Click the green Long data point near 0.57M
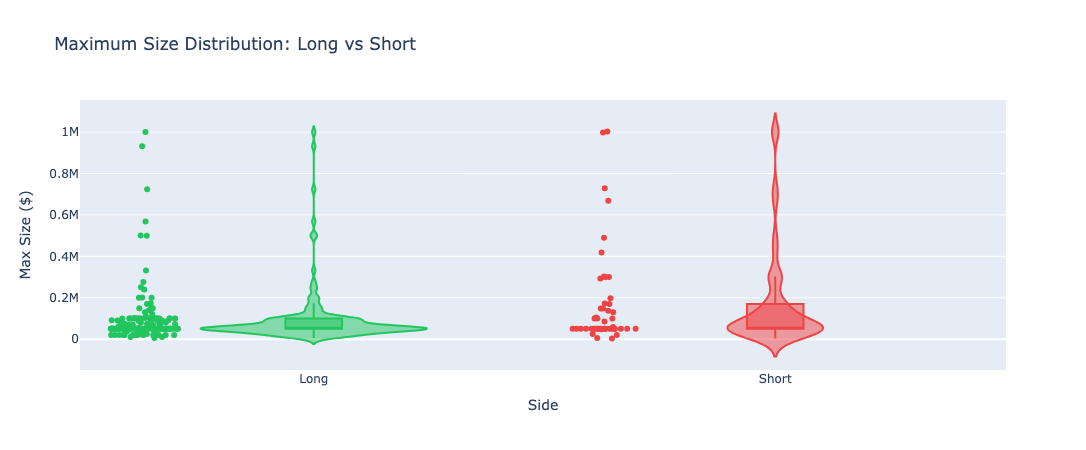This screenshot has width=1086, height=450. [x=145, y=222]
